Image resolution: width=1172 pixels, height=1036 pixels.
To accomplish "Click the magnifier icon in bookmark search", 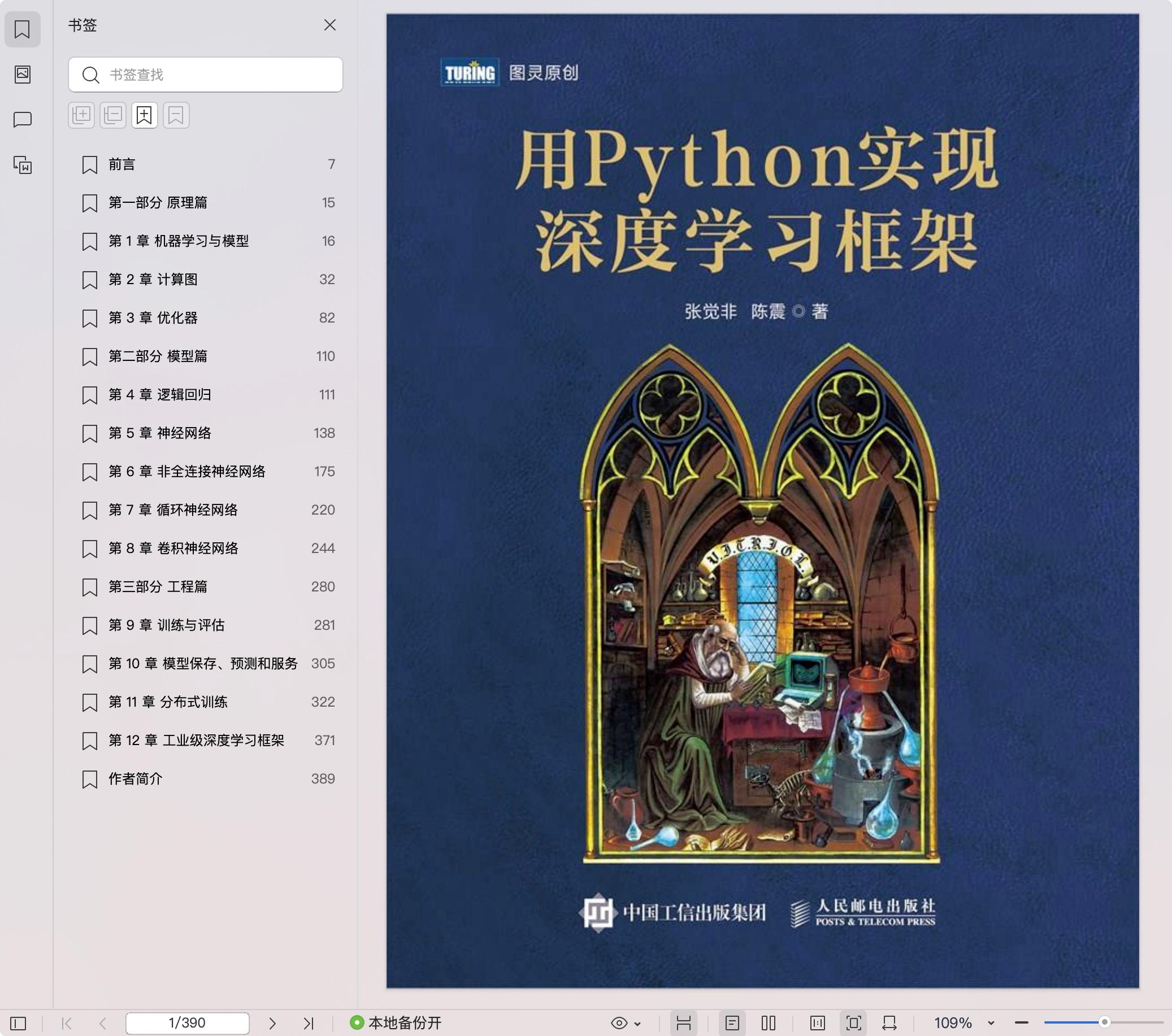I will tap(90, 75).
